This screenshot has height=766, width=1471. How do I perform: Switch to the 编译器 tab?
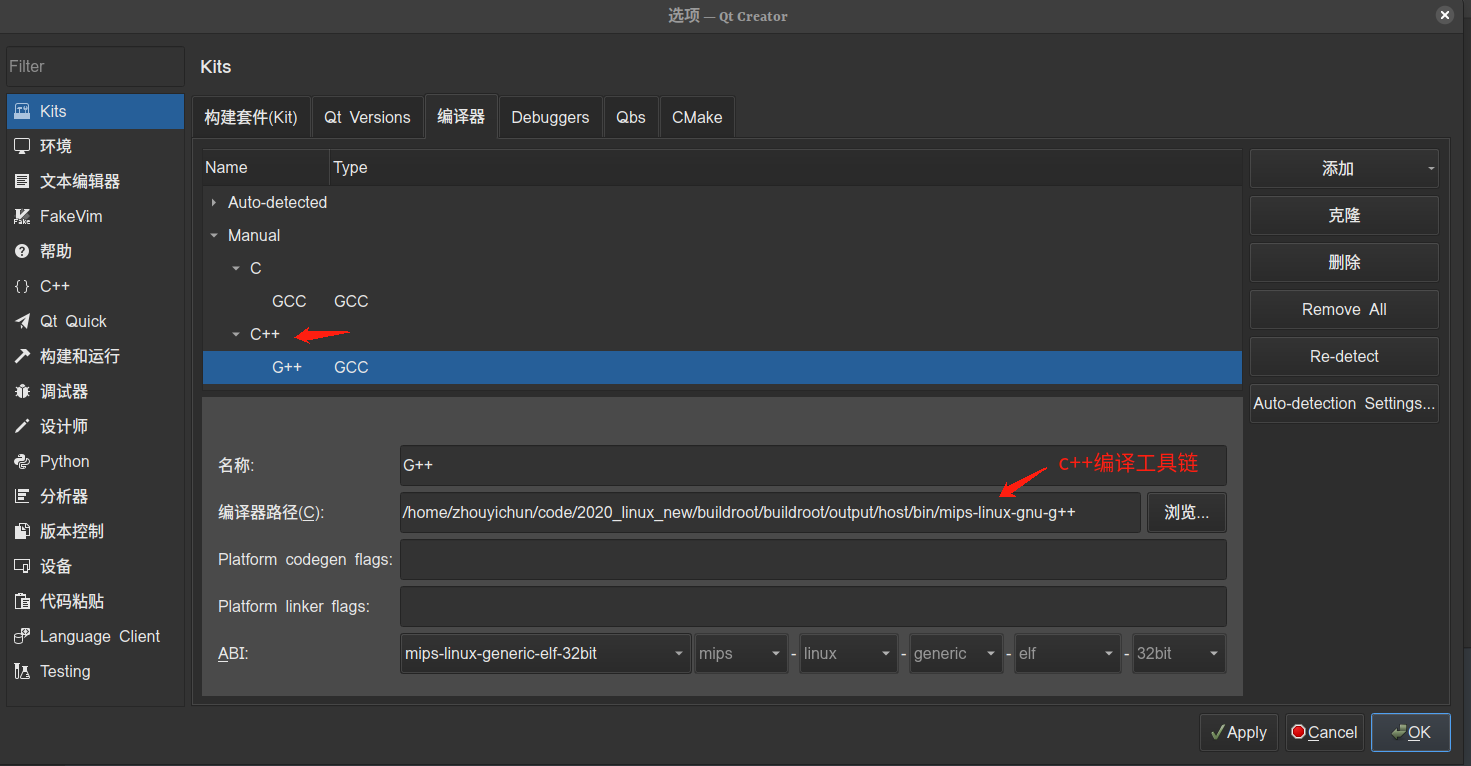pyautogui.click(x=461, y=117)
